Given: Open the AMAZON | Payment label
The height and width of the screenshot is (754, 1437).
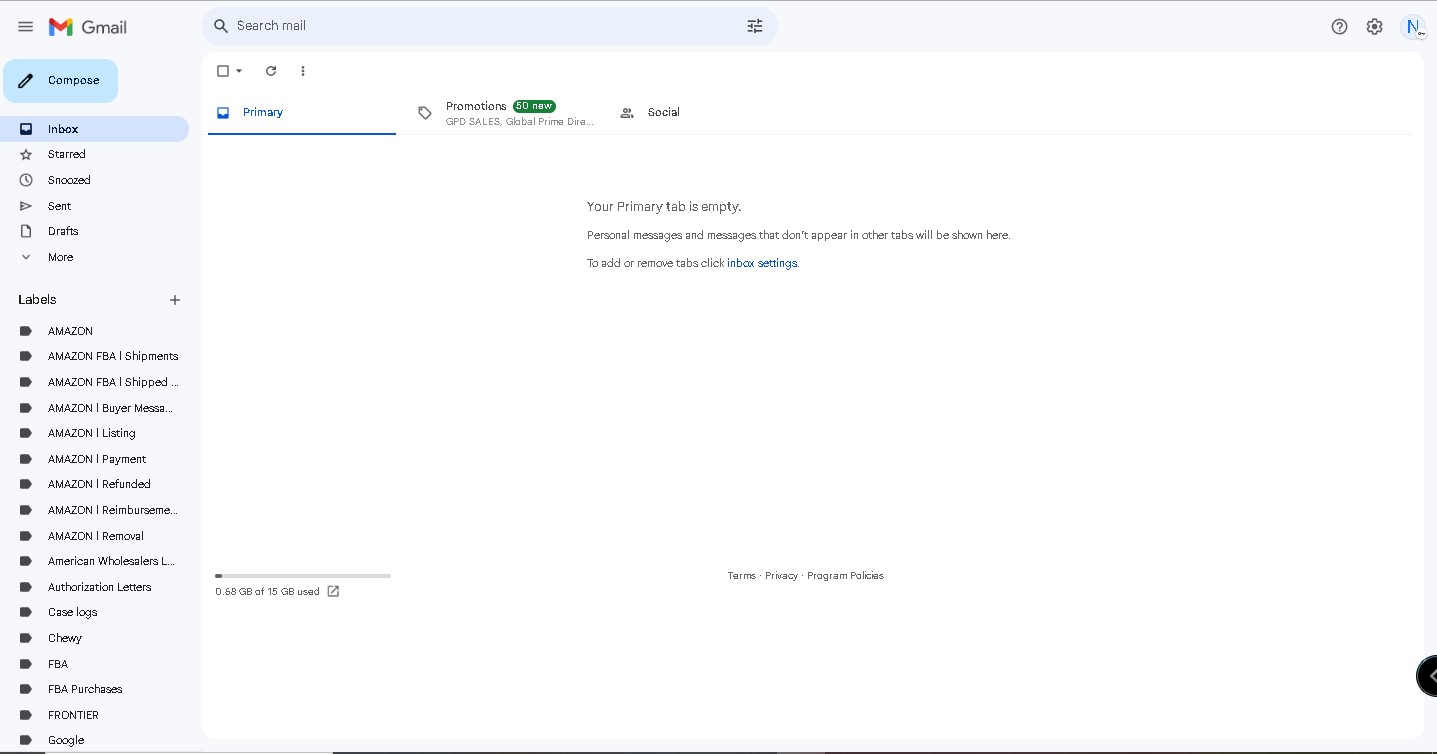Looking at the screenshot, I should tap(95, 459).
